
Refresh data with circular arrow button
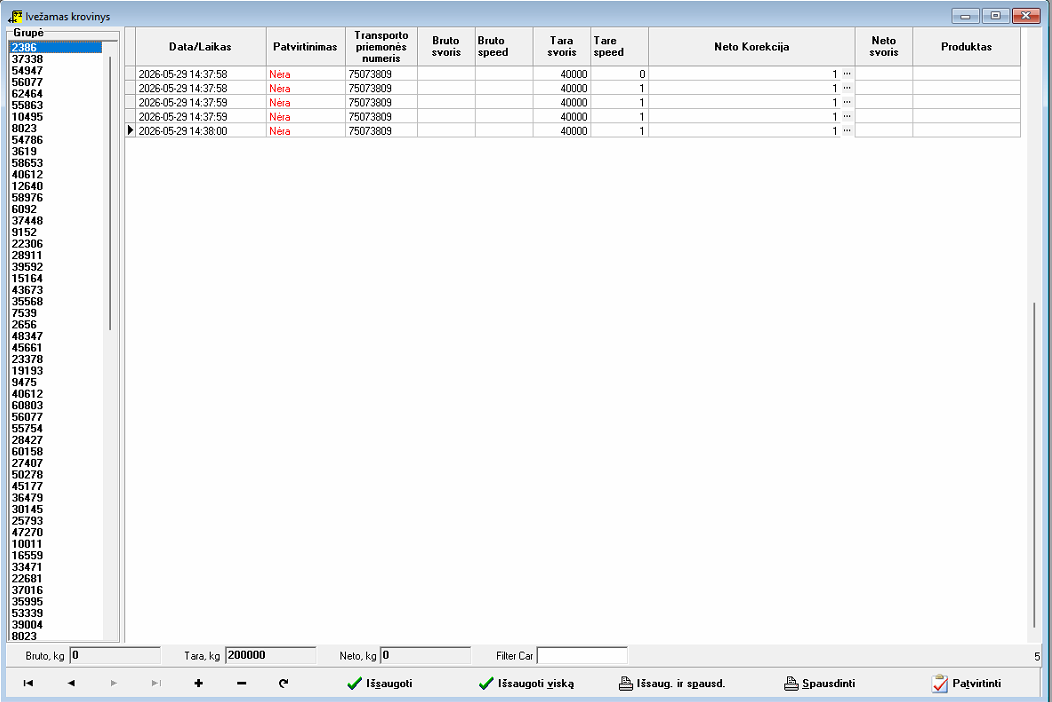click(x=284, y=683)
